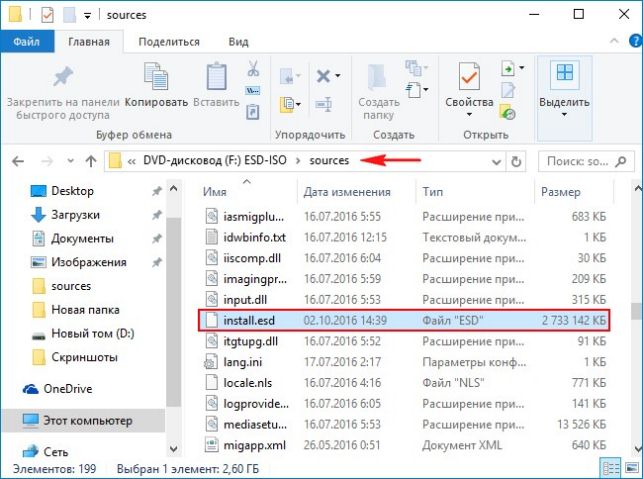Viewport: 643px width, 479px height.
Task: Click the new item icon
Action: pos(413,68)
